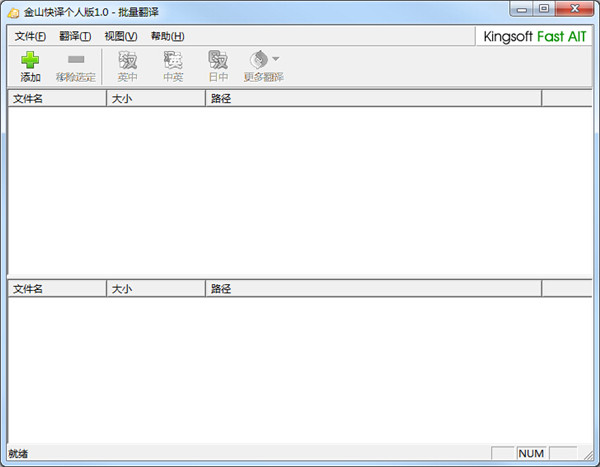Open the Help (帮助) menu
Screen dimensions: 600x467
(167, 36)
